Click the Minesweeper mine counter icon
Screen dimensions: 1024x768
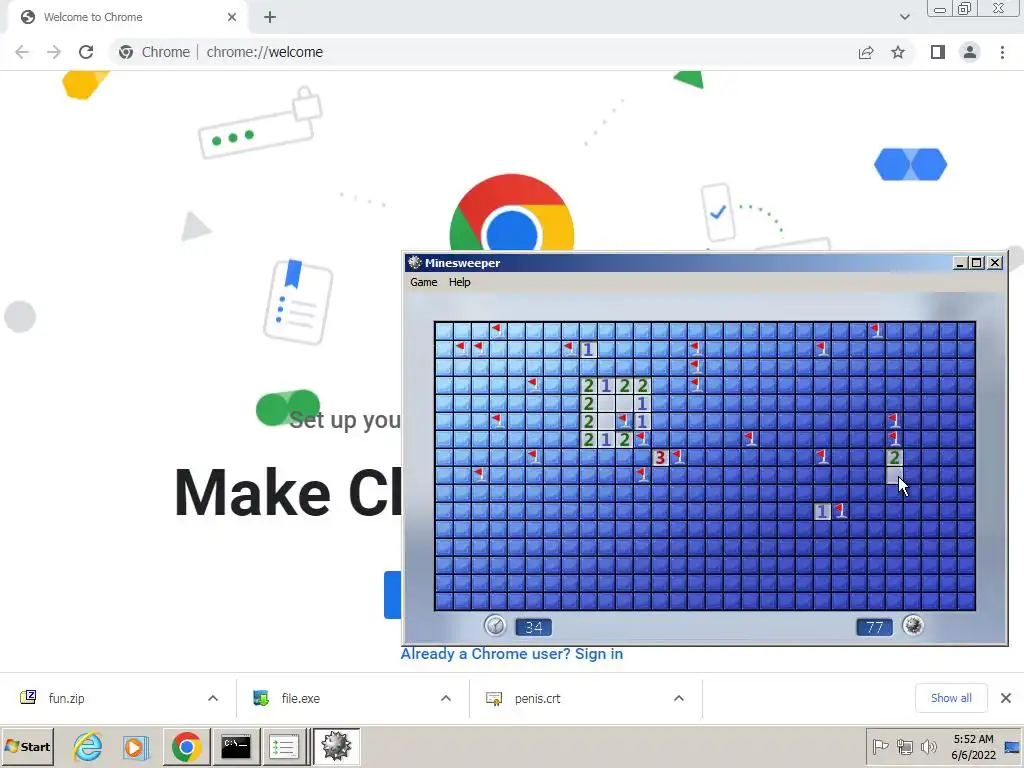click(913, 626)
